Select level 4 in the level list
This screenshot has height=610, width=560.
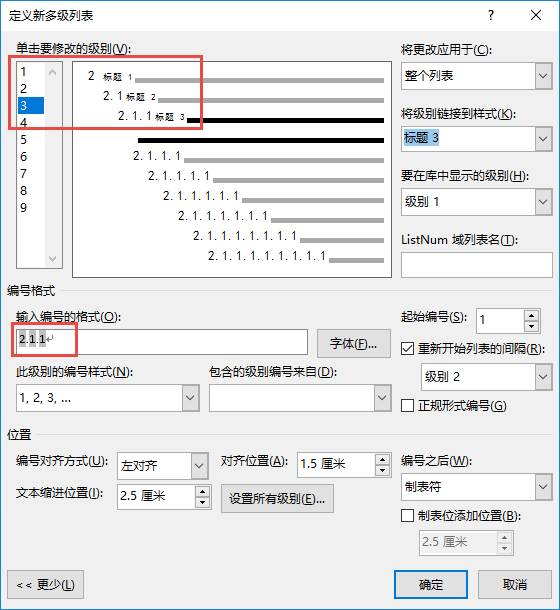point(31,123)
